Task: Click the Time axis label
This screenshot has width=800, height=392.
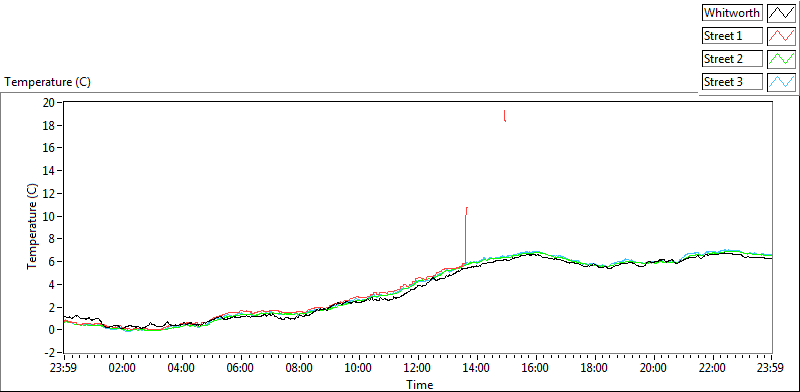Action: [419, 385]
